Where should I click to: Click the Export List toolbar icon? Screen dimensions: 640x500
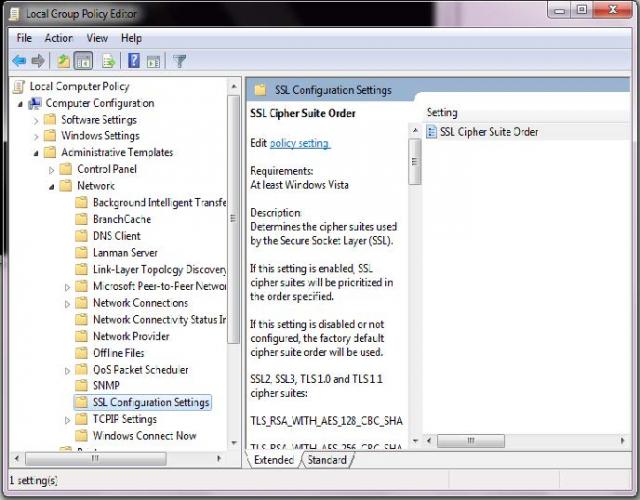109,61
